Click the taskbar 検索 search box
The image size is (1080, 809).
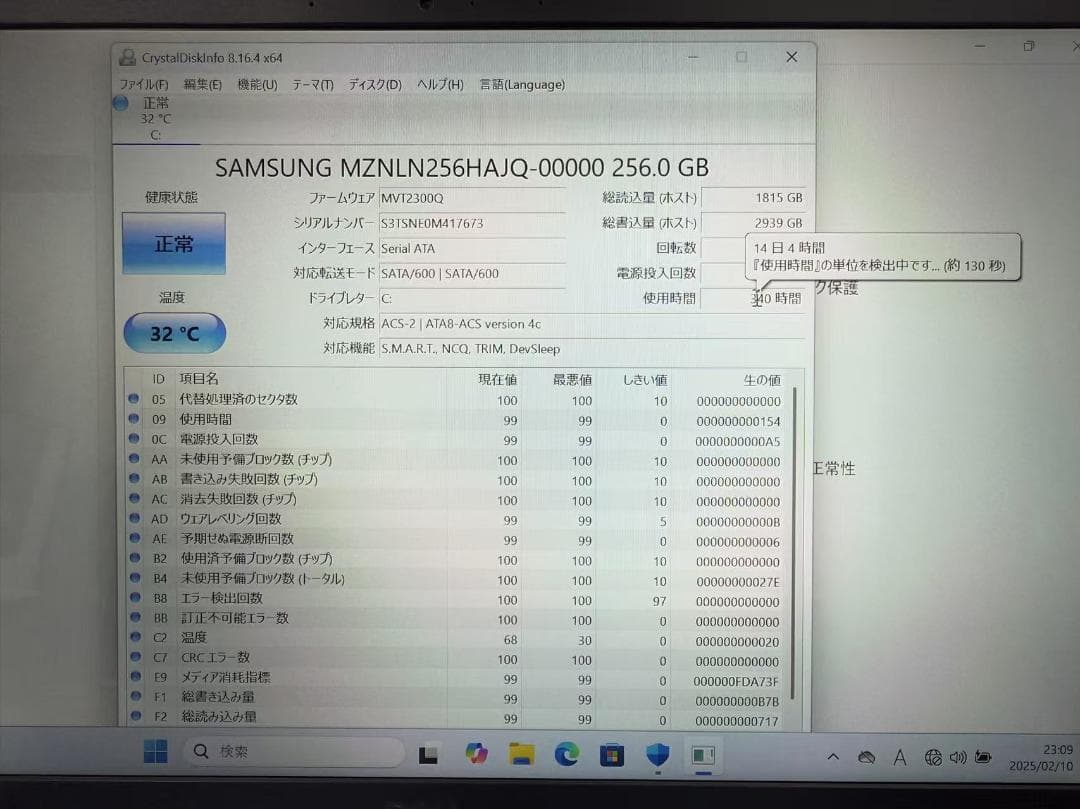click(x=293, y=752)
